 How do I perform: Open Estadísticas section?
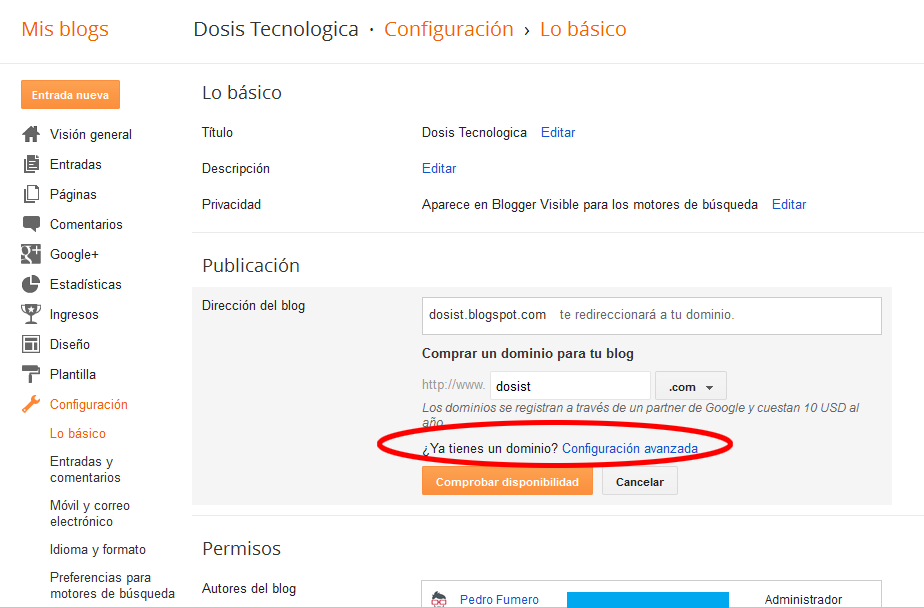(x=85, y=285)
